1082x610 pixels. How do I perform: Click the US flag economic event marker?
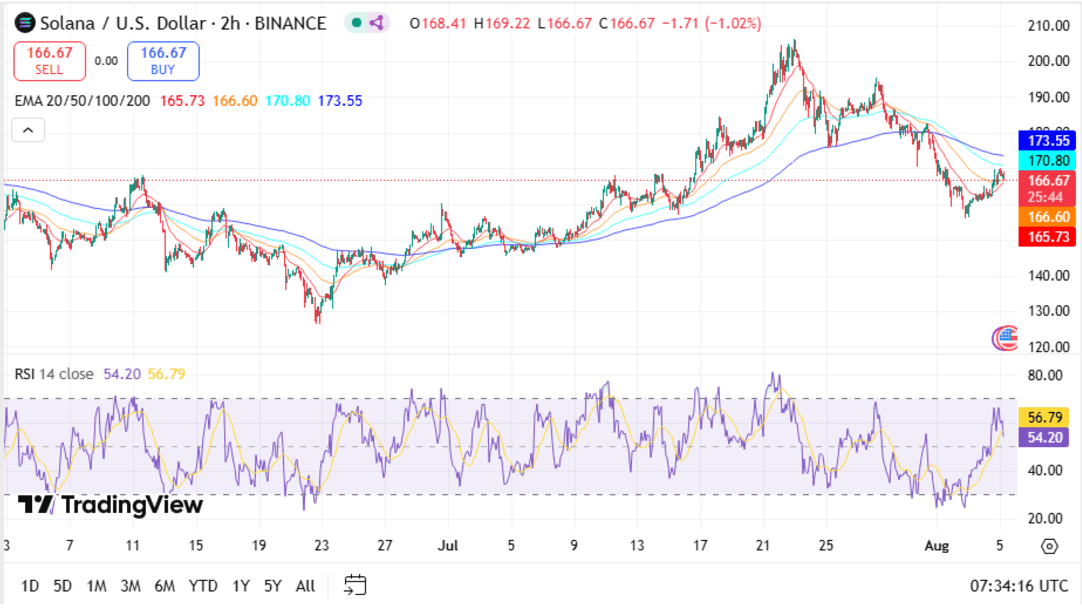click(x=1005, y=339)
